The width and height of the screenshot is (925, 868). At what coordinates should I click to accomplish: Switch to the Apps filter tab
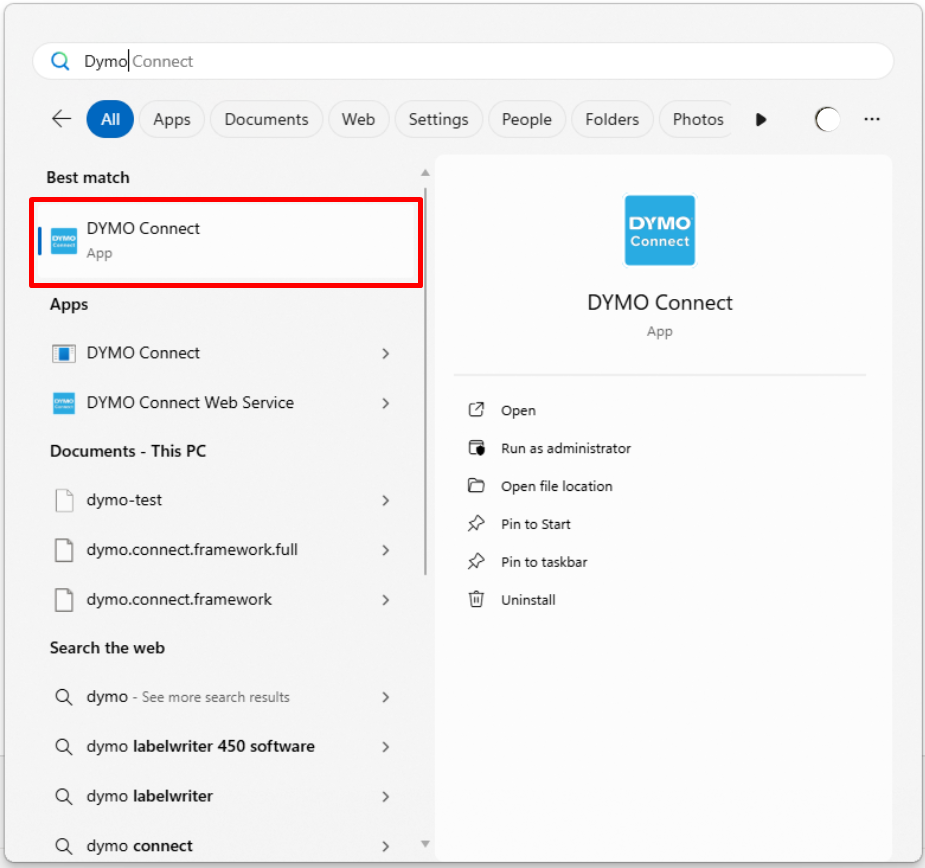(172, 119)
